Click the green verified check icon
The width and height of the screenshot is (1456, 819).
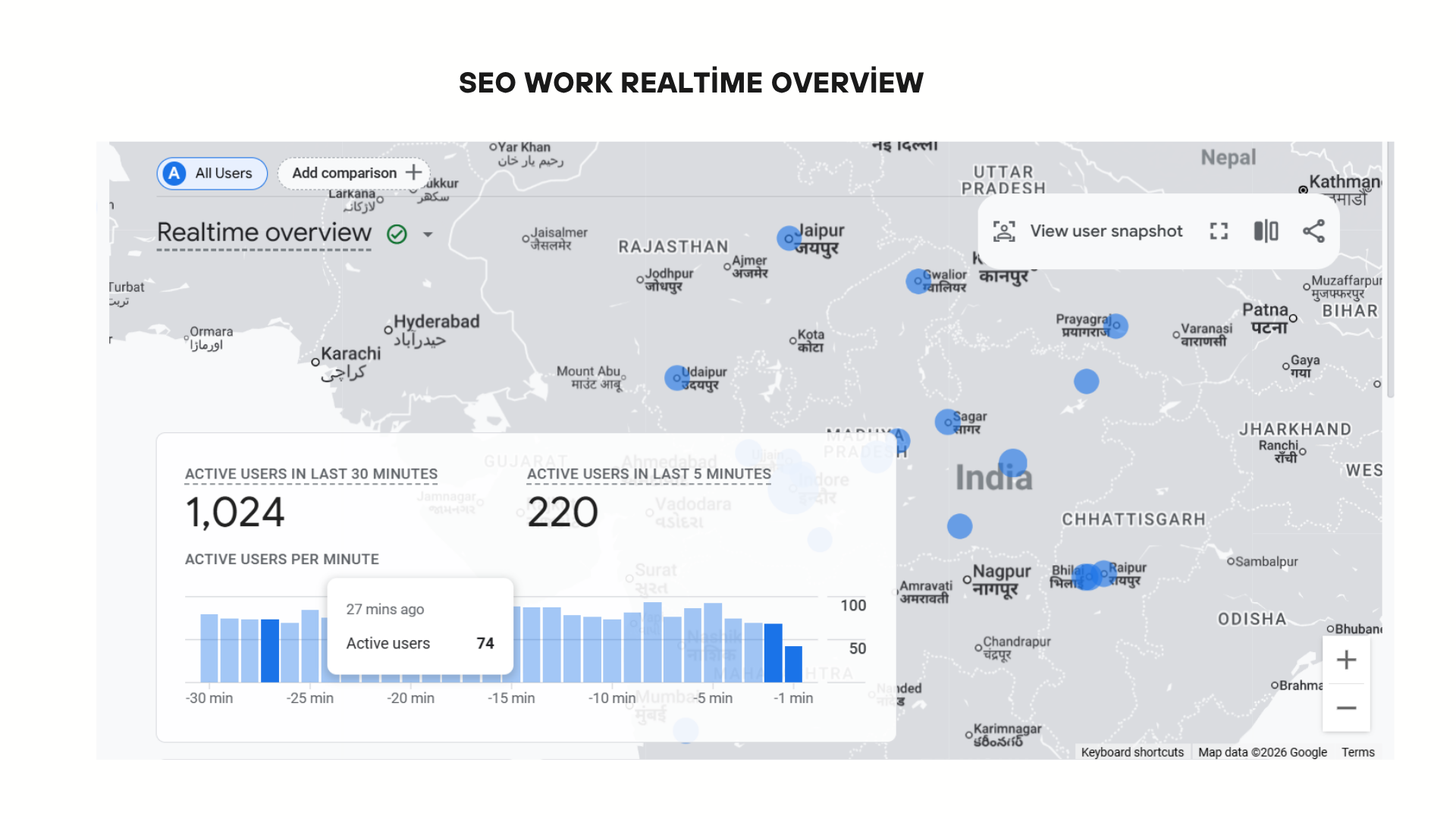397,234
